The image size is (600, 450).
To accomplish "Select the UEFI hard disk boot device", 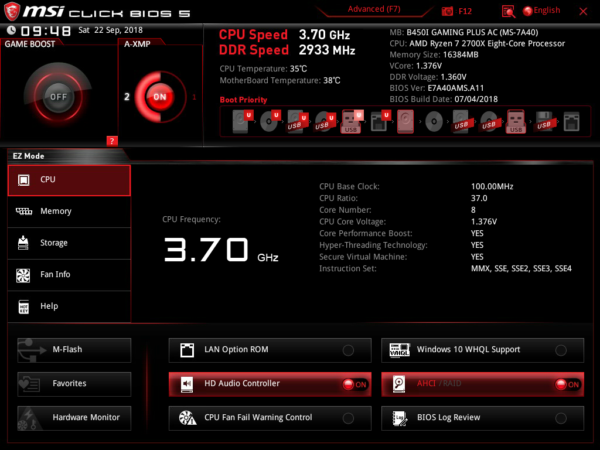I will [243, 121].
